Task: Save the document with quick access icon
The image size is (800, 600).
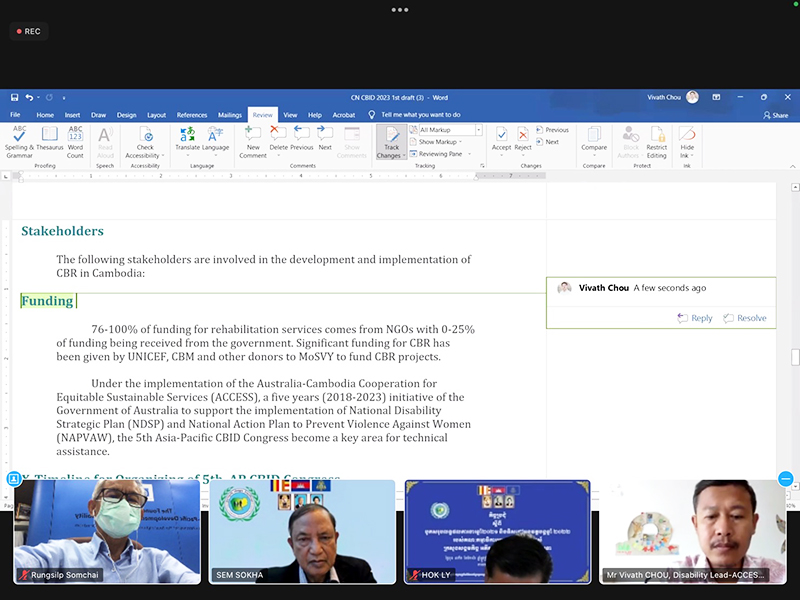Action: (14, 97)
